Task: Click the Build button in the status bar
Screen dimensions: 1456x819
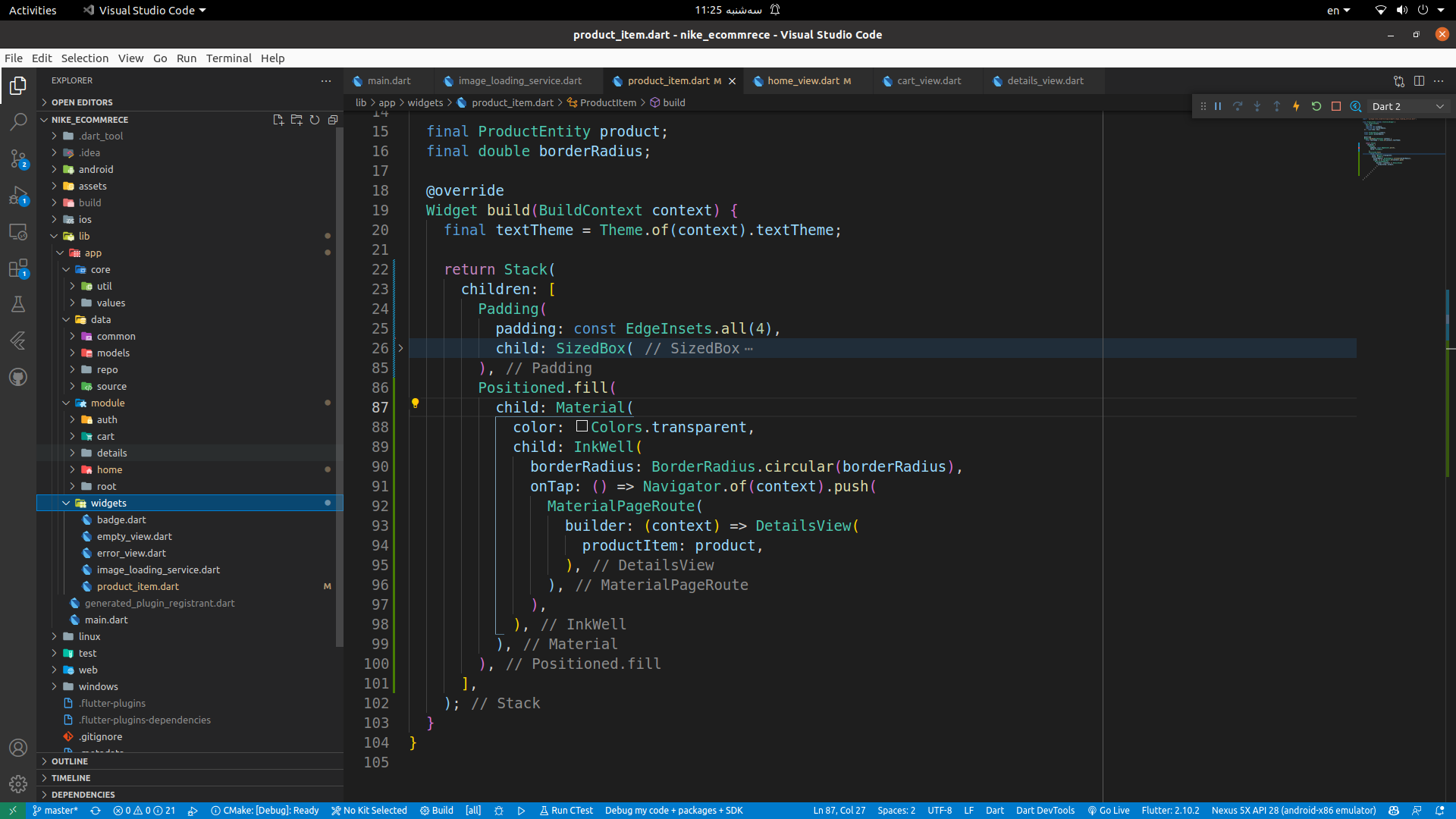Action: coord(437,811)
